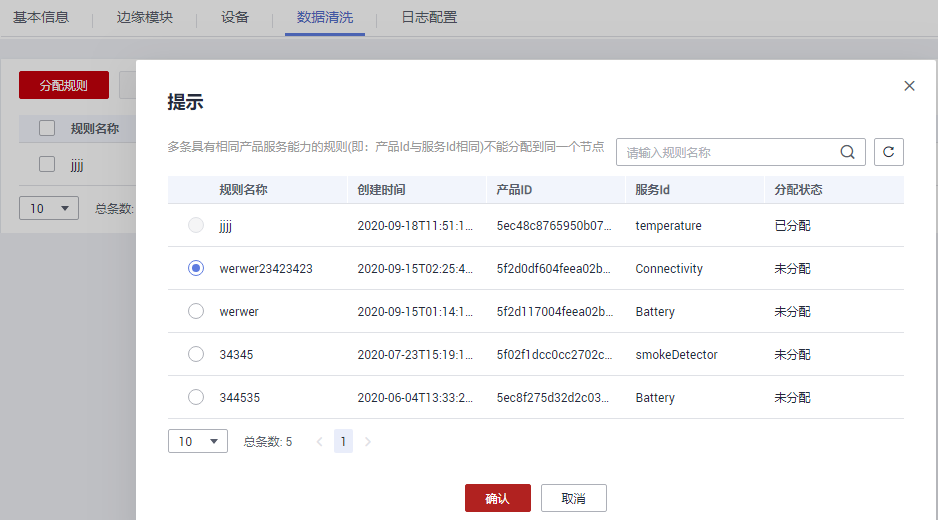938x520 pixels.
Task: Check the 规则名称 header checkbox in background table
Action: (47, 128)
